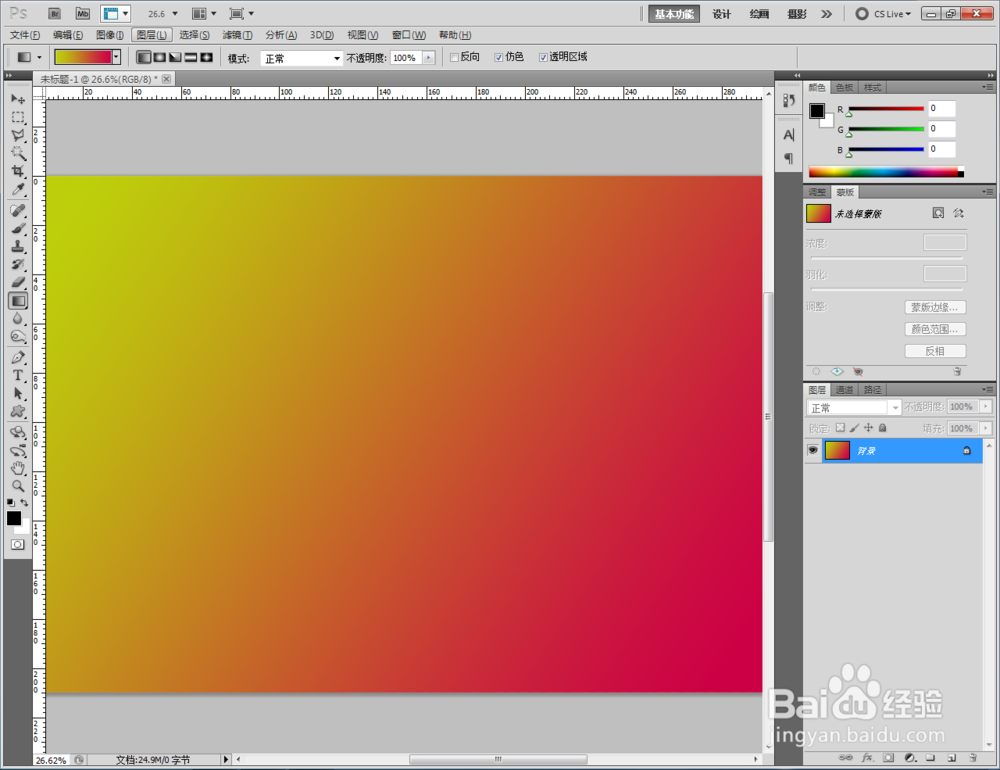Open the gradient picker dropdown arrow
The image size is (1000, 770).
(116, 57)
